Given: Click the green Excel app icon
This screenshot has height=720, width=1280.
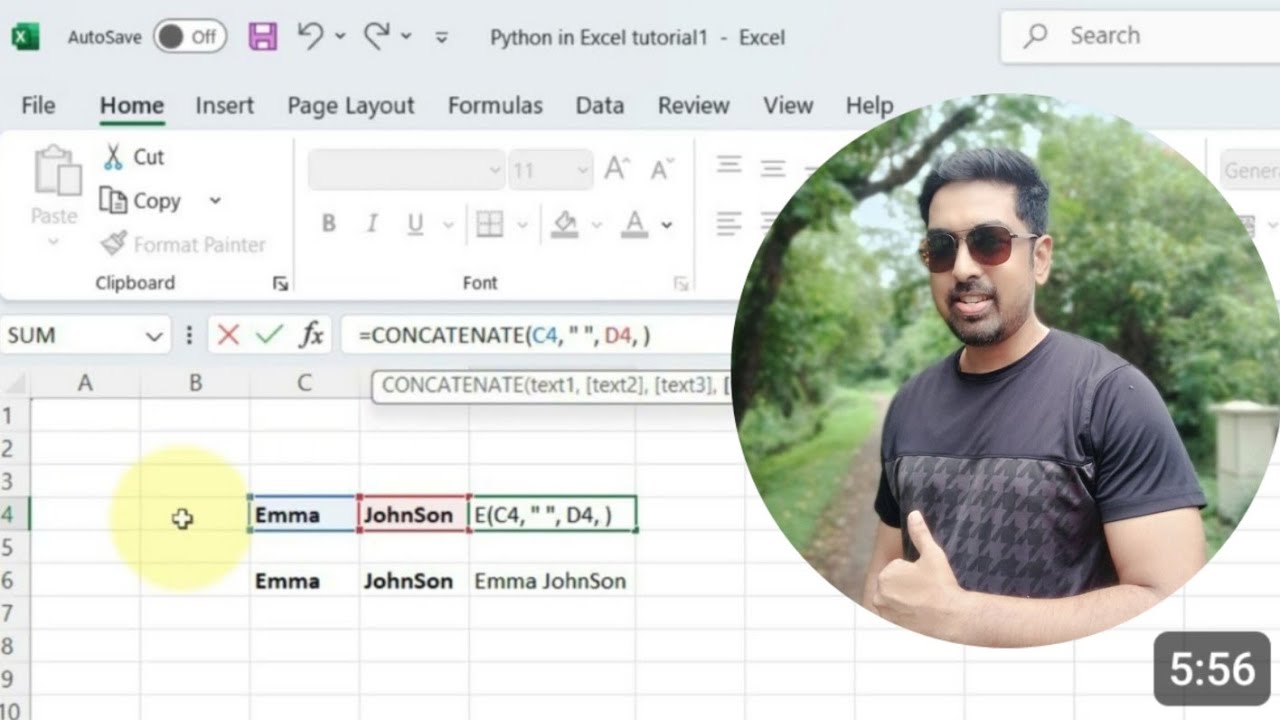Looking at the screenshot, I should (25, 38).
